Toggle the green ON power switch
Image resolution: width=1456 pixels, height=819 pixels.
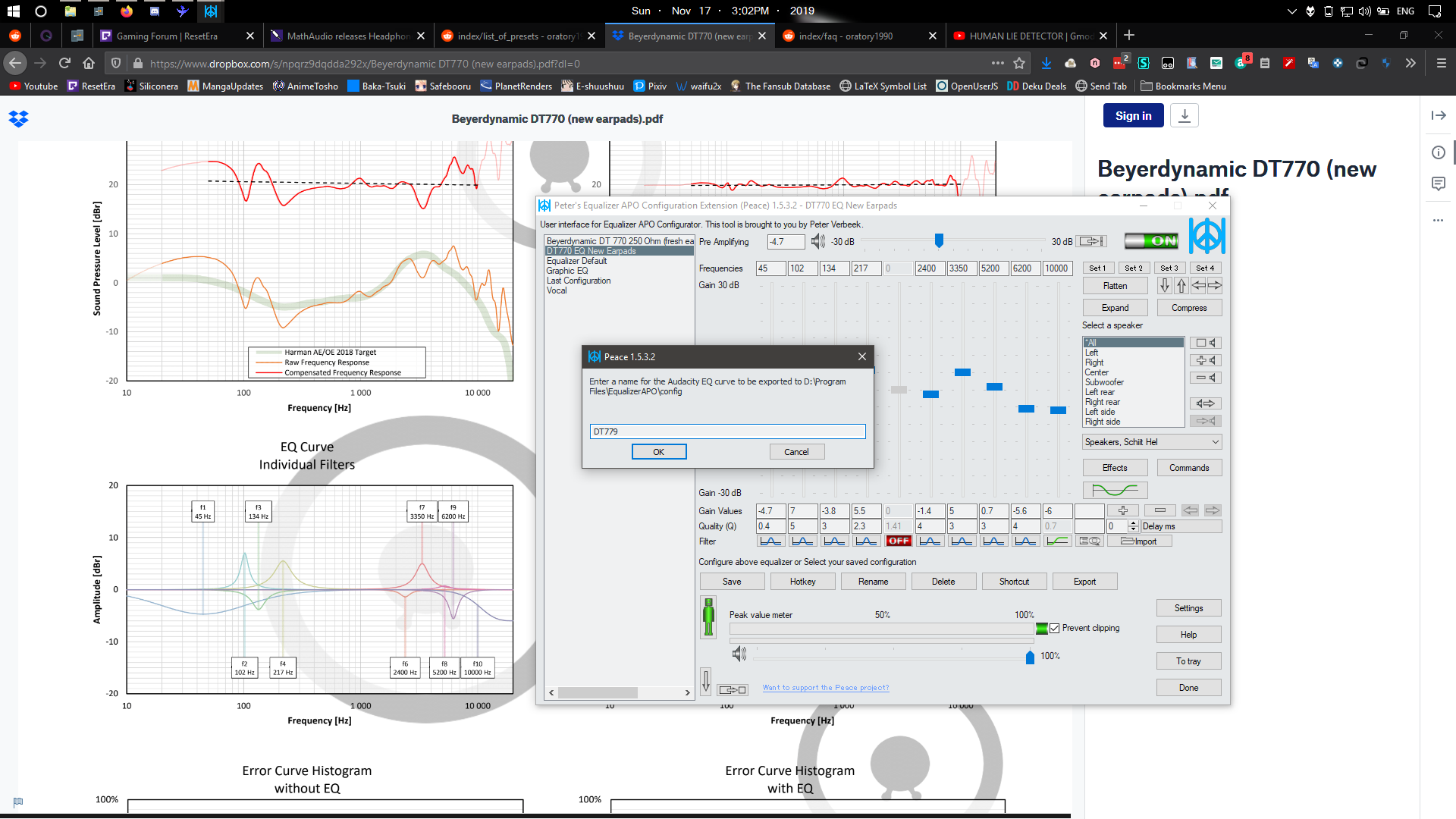(1150, 241)
